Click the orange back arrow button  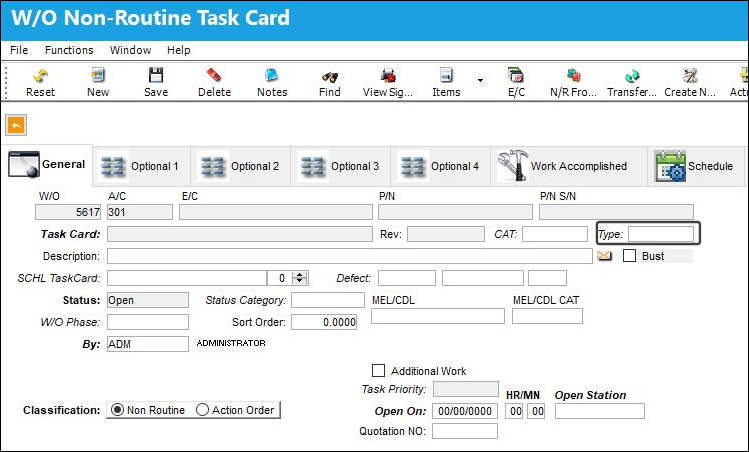(16, 126)
